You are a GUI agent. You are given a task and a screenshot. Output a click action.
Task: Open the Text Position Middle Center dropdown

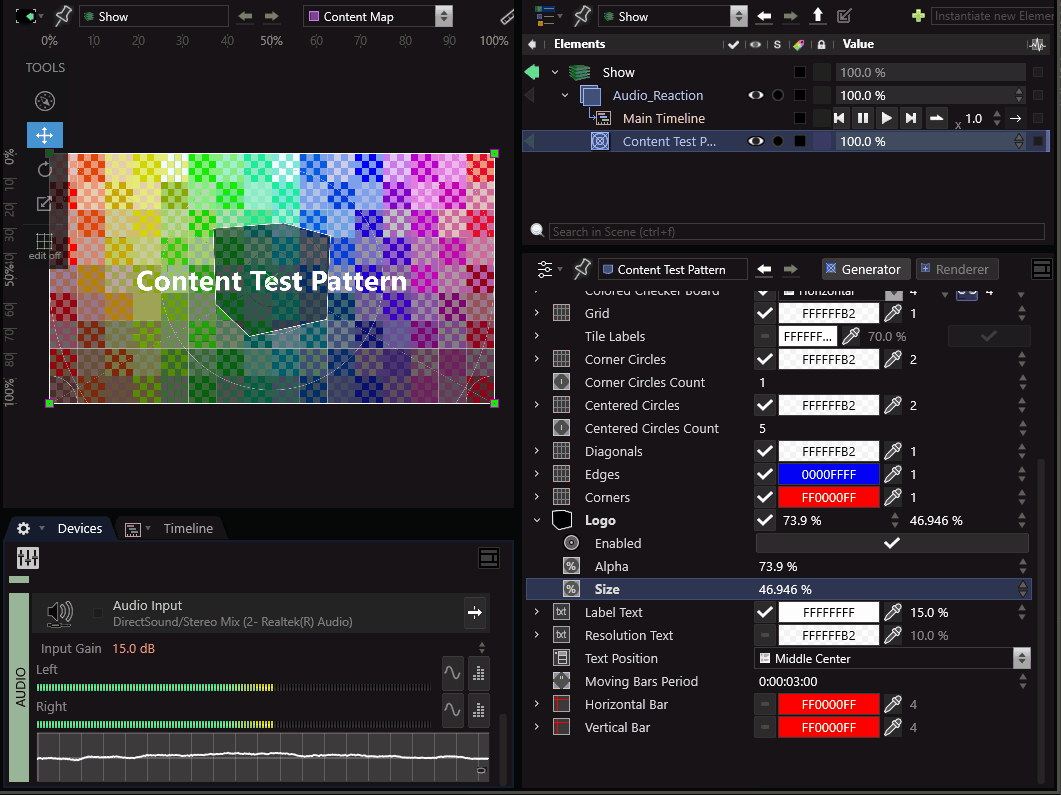click(x=1021, y=659)
